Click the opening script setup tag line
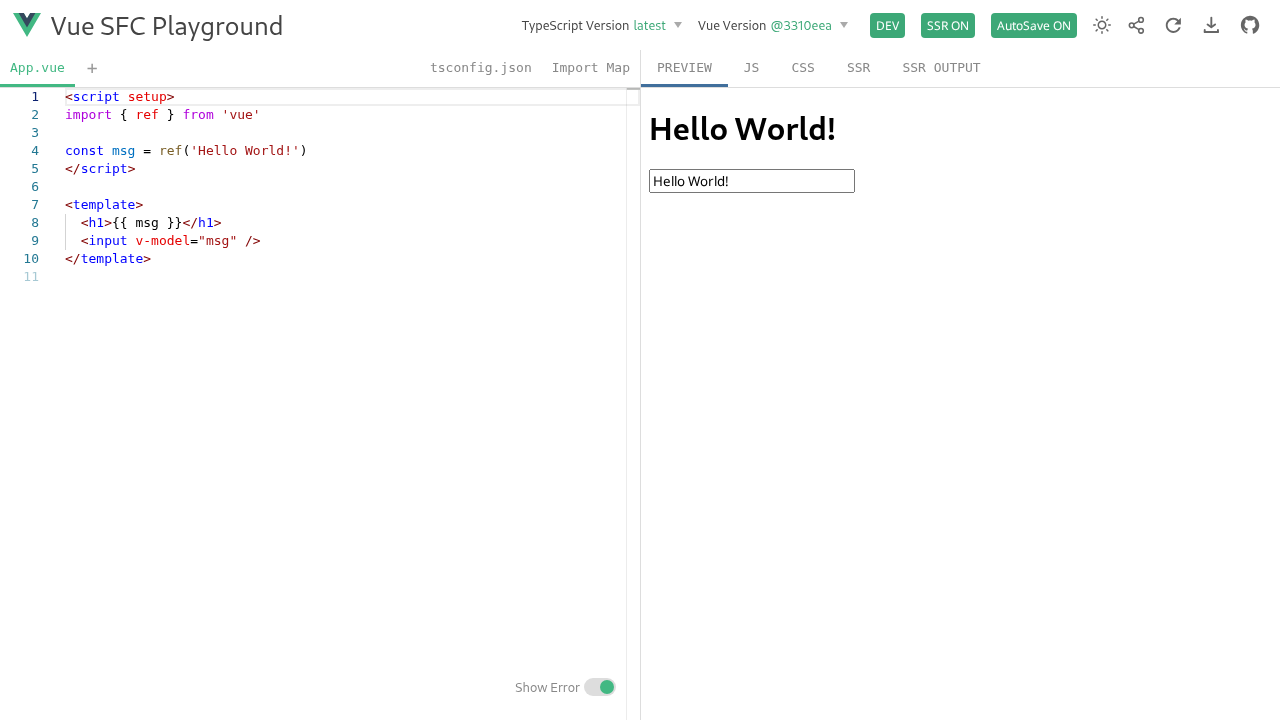1280x720 pixels. coord(120,97)
